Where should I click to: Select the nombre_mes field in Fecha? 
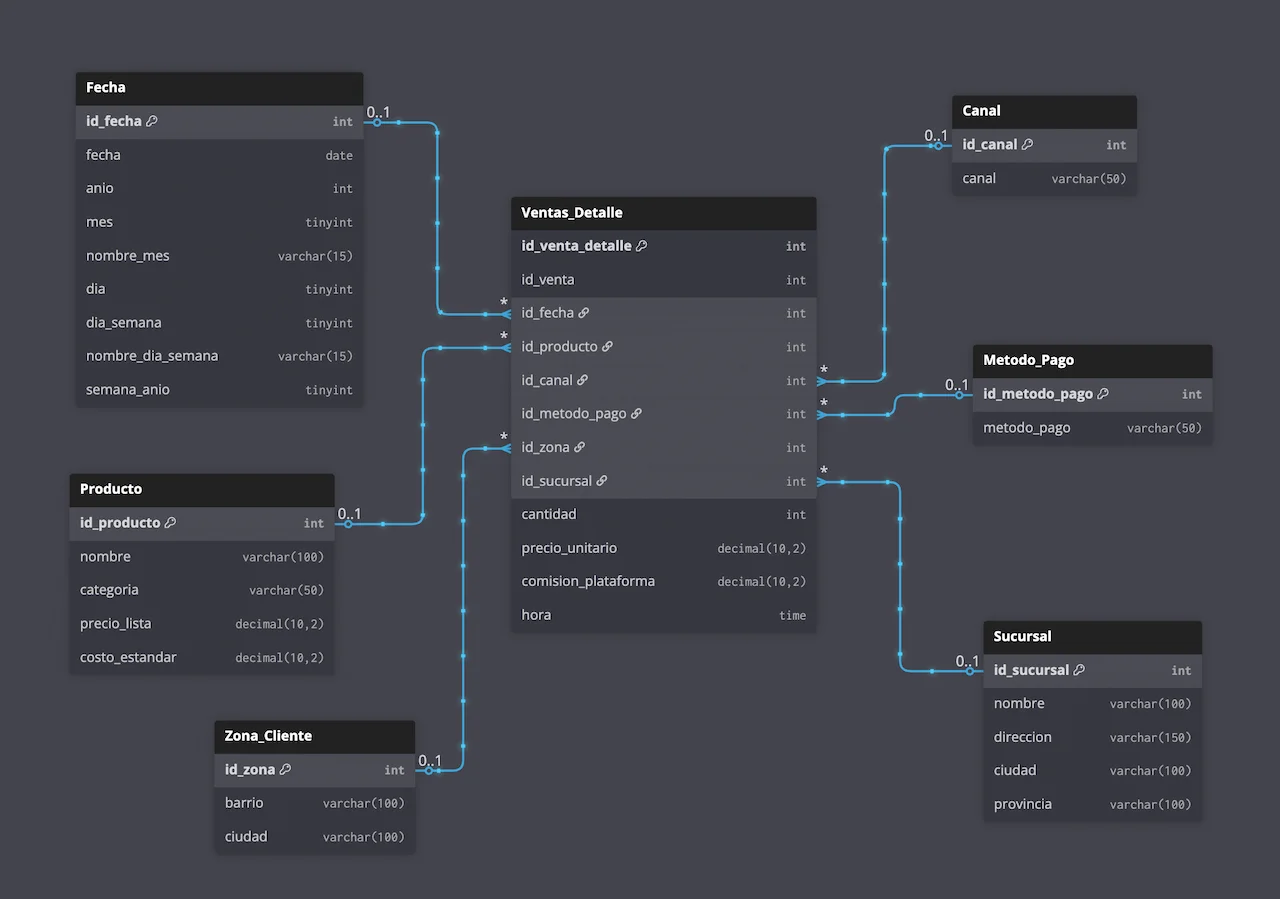tap(127, 255)
